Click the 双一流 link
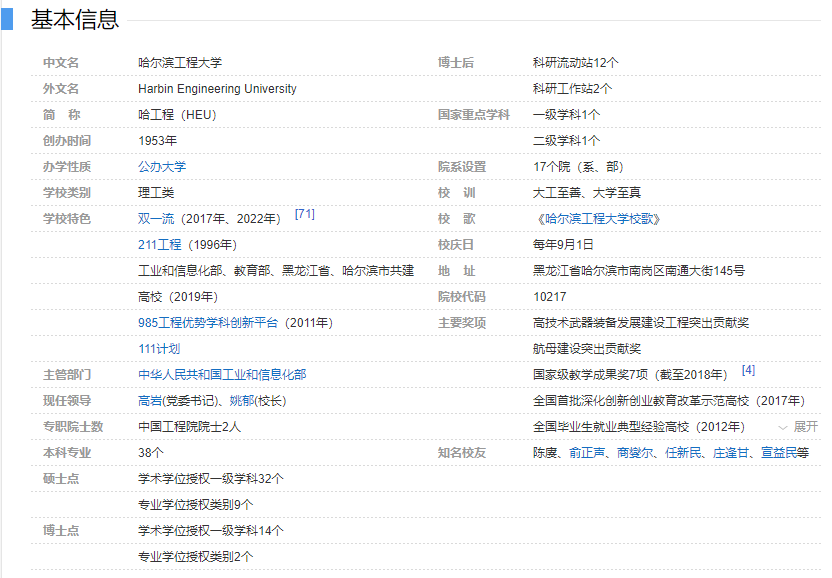 tap(155, 219)
